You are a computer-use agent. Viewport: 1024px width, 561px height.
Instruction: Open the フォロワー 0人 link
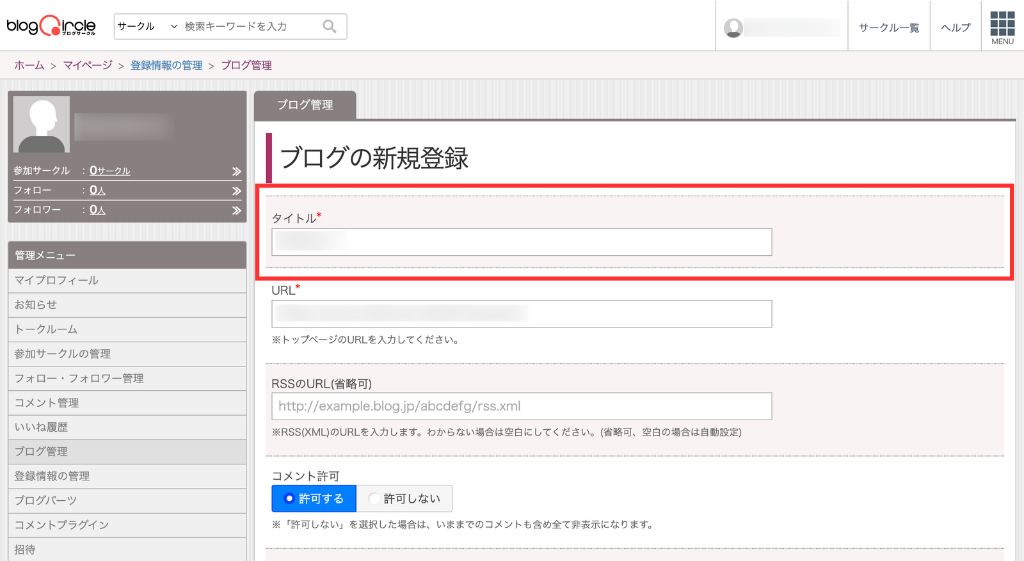click(x=97, y=210)
